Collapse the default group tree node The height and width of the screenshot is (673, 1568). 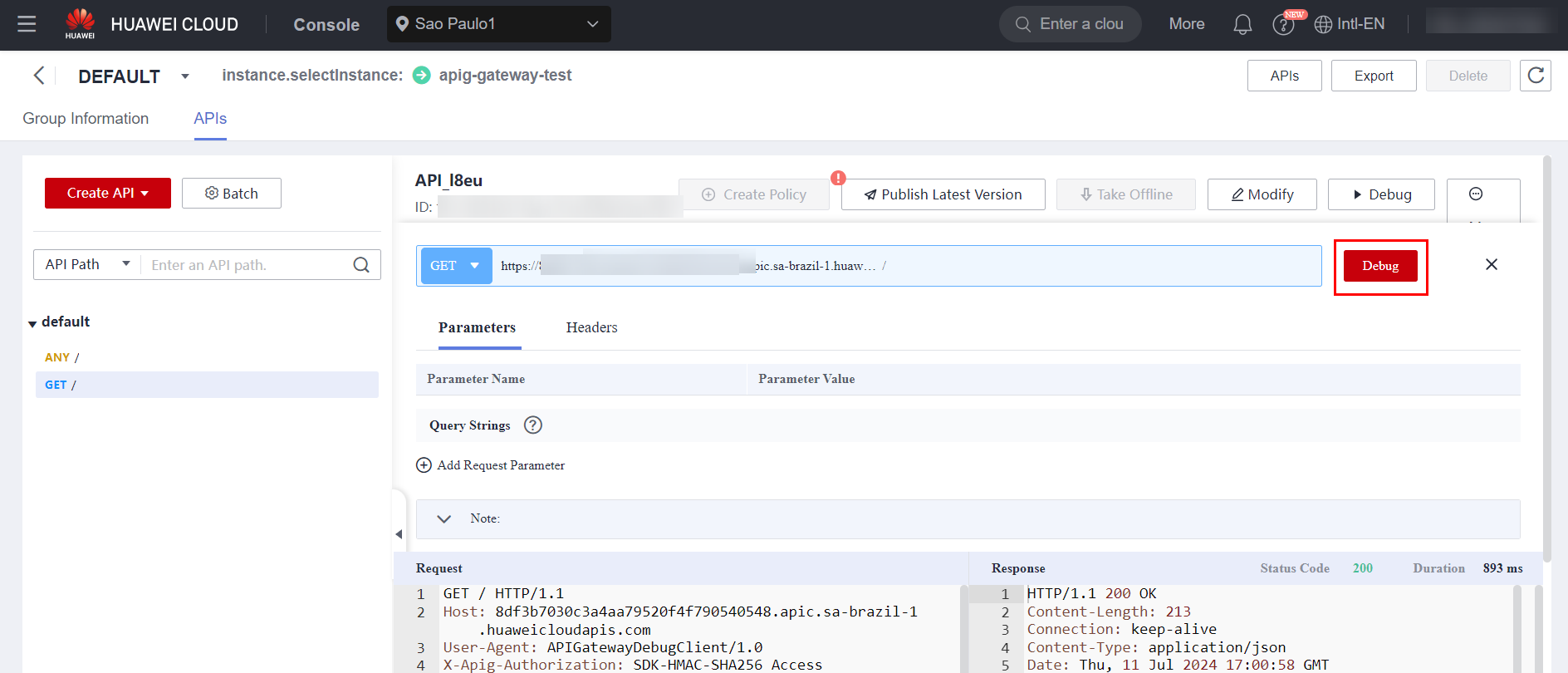(x=32, y=323)
